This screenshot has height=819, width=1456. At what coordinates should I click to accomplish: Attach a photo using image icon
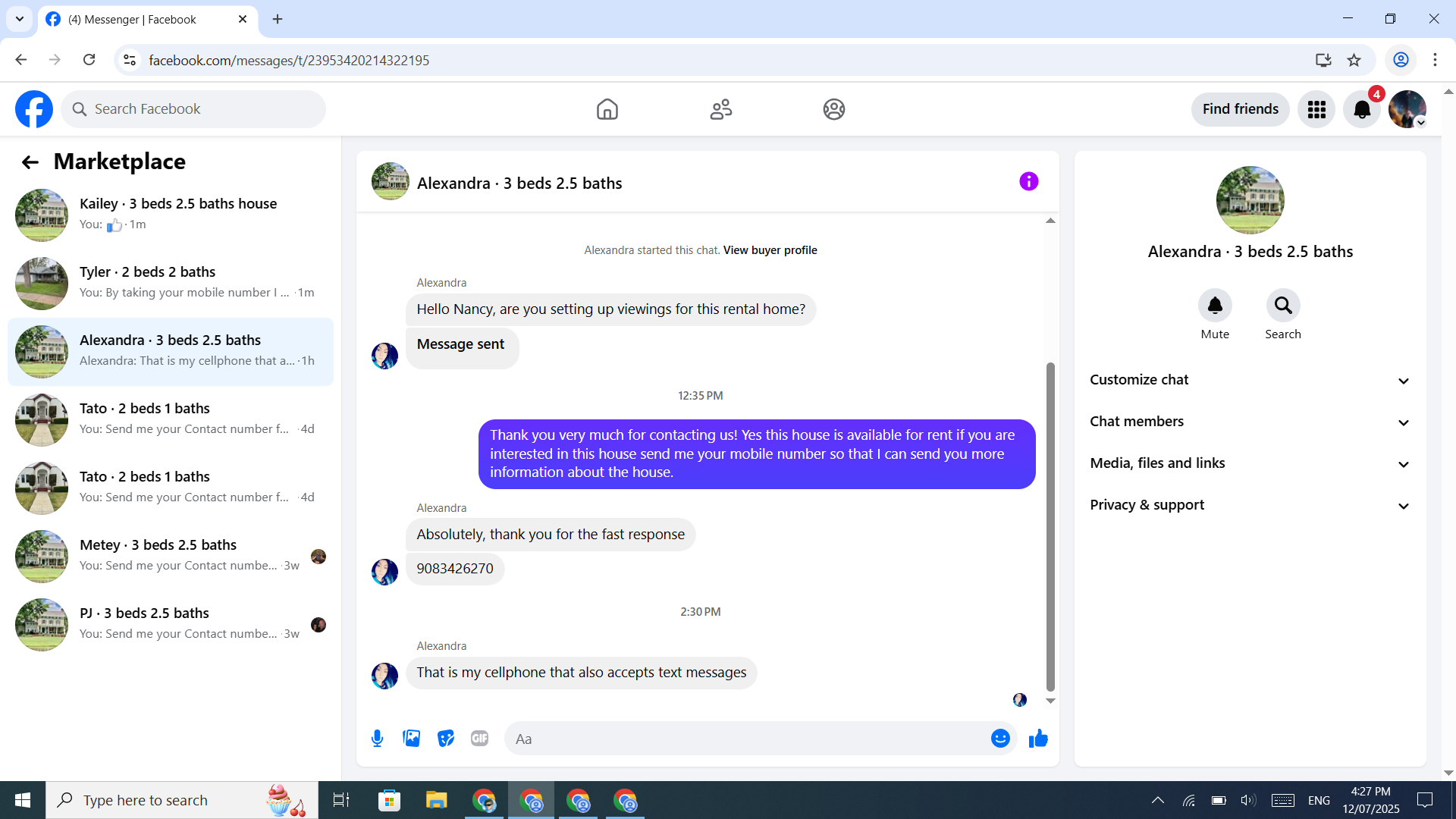coord(411,739)
